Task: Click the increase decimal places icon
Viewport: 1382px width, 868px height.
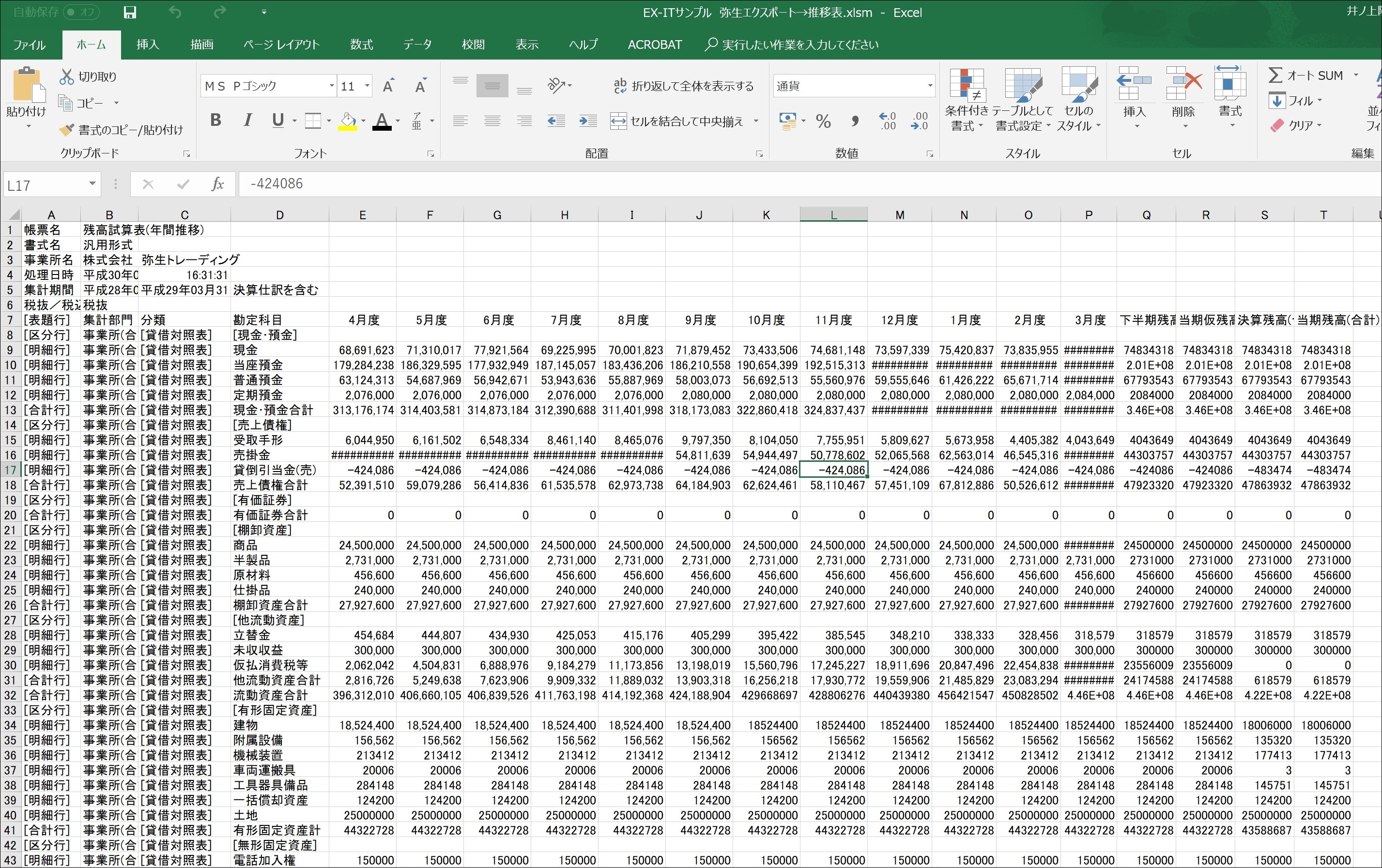Action: pos(887,121)
